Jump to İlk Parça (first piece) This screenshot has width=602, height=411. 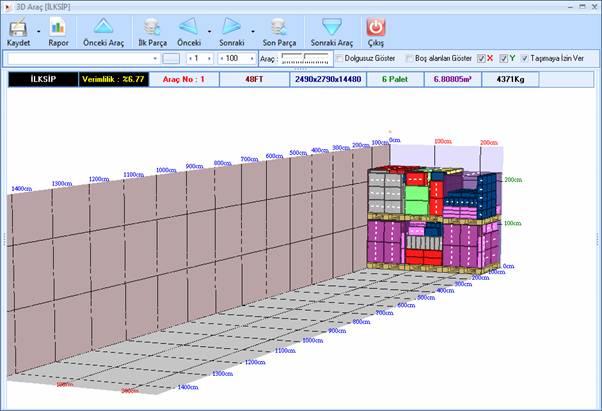pyautogui.click(x=151, y=28)
